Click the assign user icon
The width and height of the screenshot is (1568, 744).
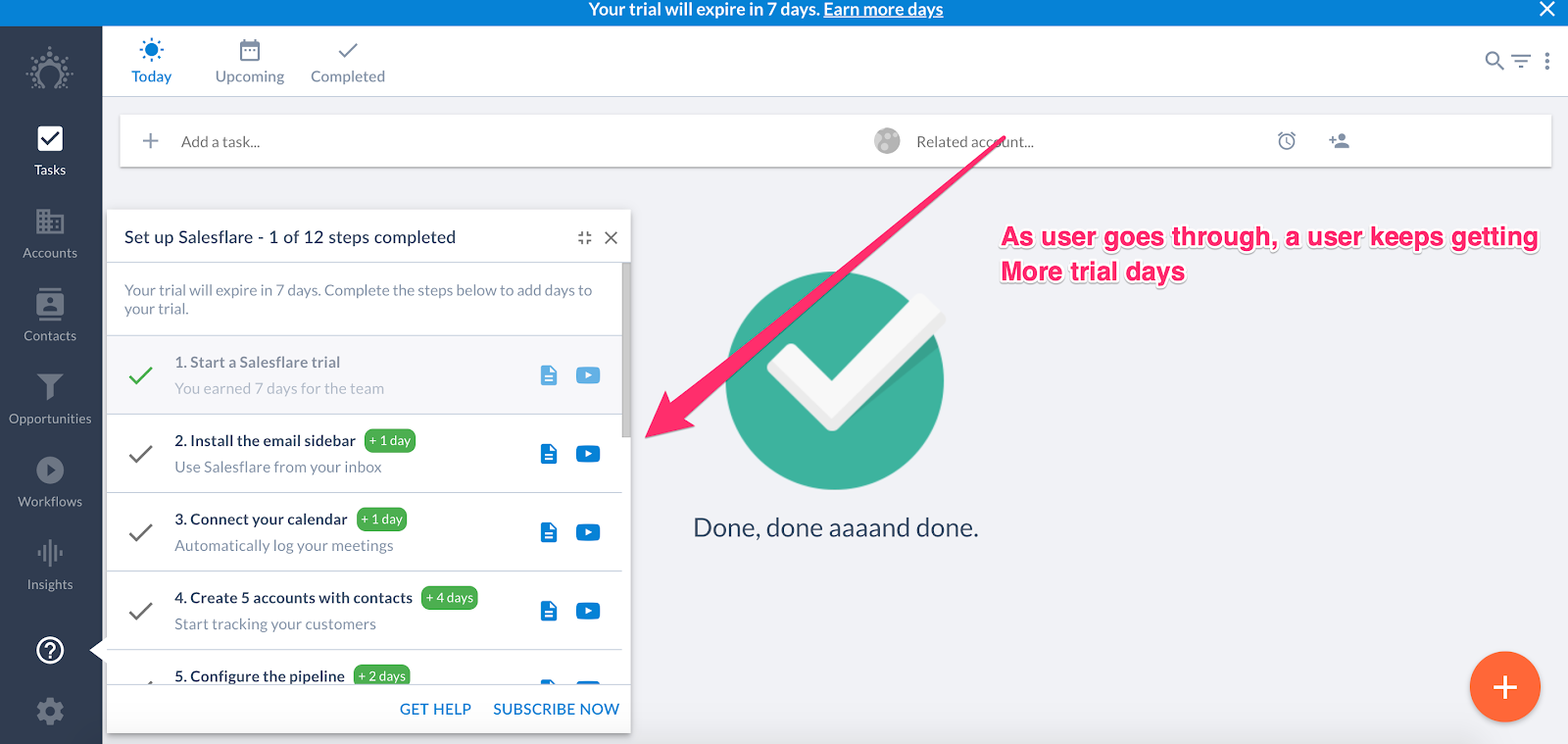point(1339,141)
